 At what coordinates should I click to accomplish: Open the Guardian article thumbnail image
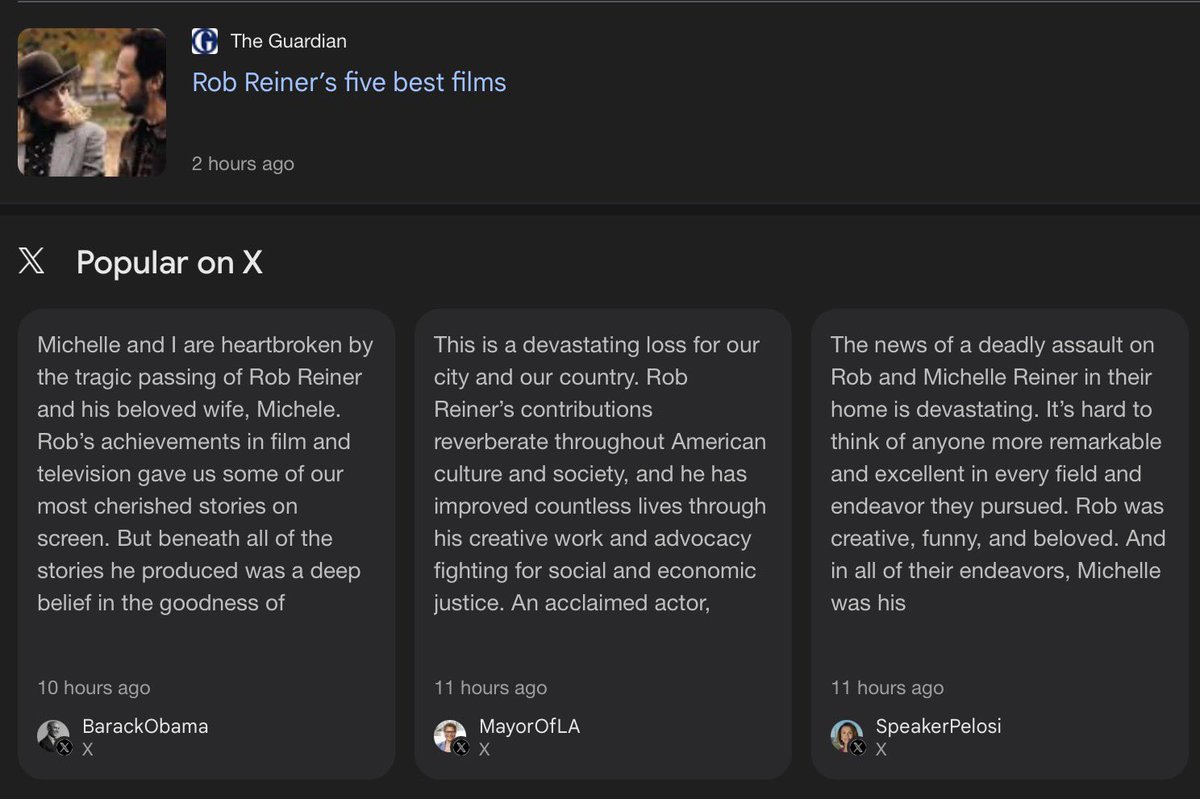[92, 102]
